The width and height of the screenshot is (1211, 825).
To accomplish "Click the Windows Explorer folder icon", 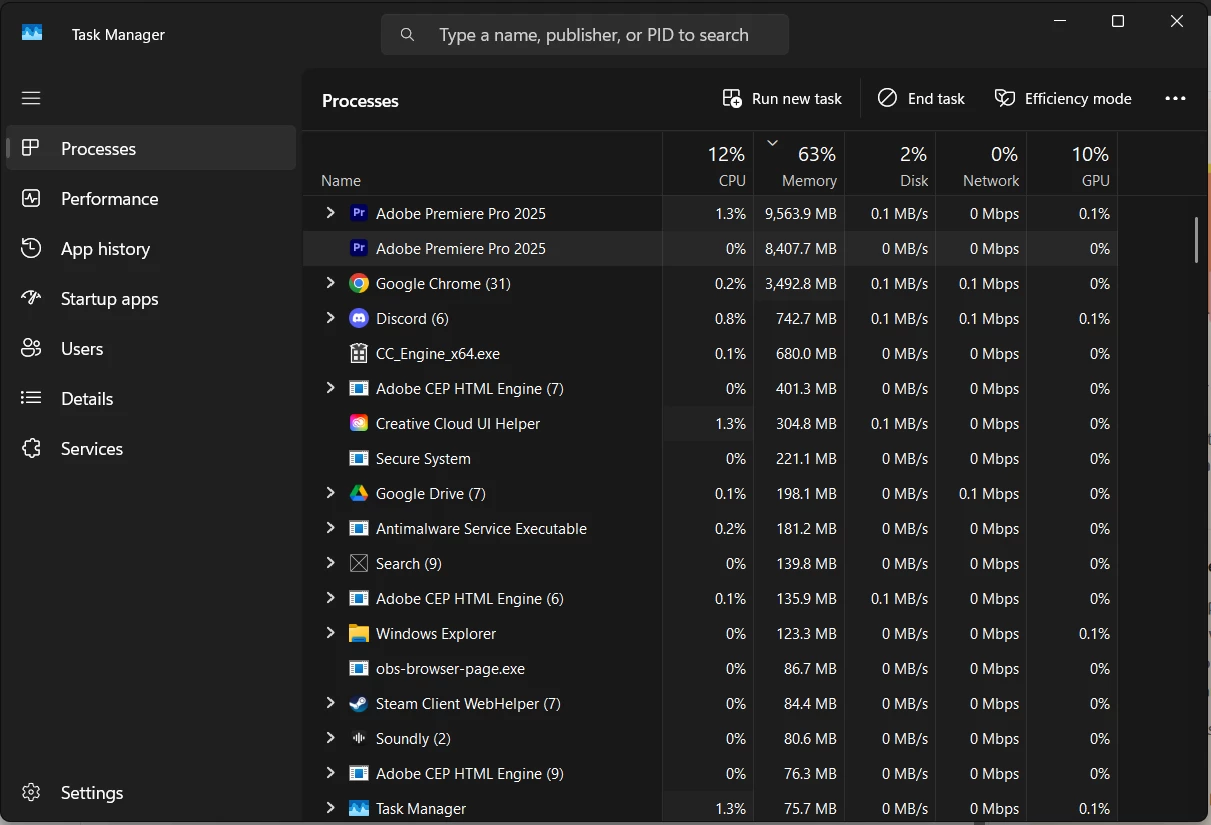I will pyautogui.click(x=359, y=633).
